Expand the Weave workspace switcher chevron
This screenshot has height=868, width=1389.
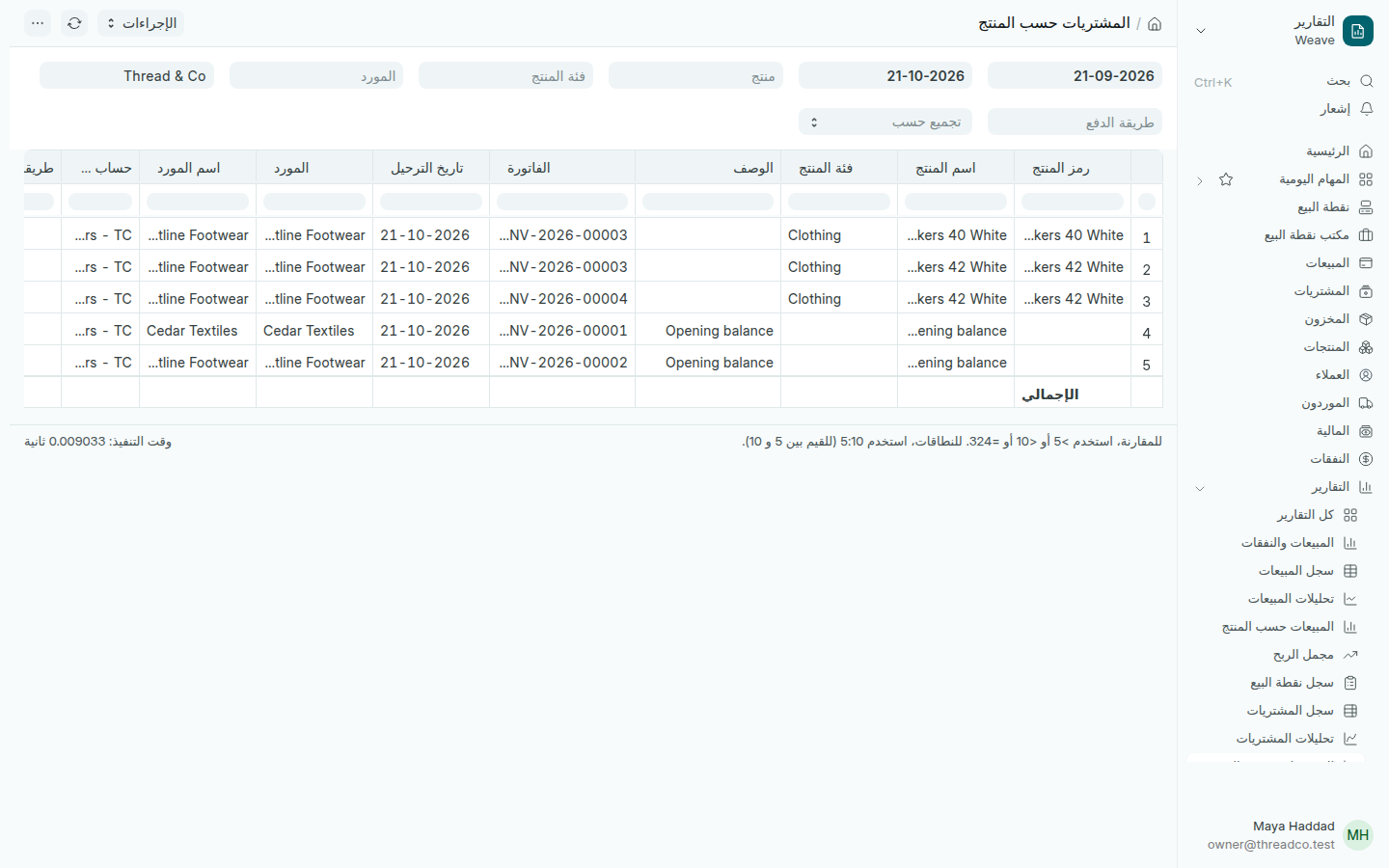tap(1201, 31)
